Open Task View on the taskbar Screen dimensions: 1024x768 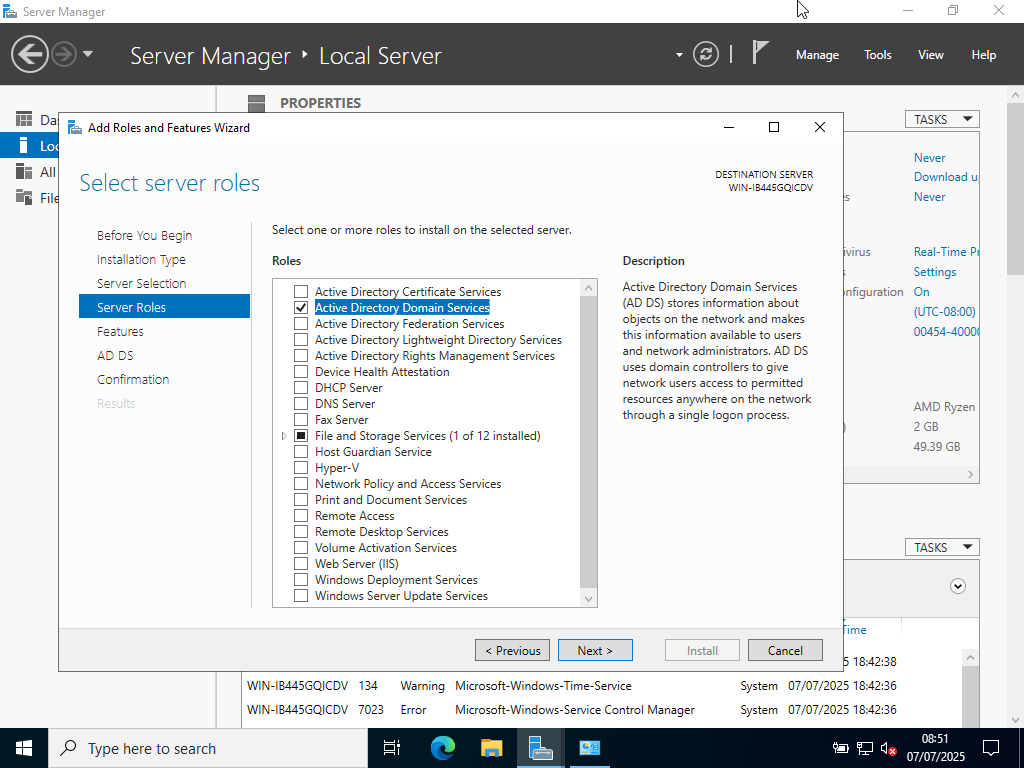391,748
